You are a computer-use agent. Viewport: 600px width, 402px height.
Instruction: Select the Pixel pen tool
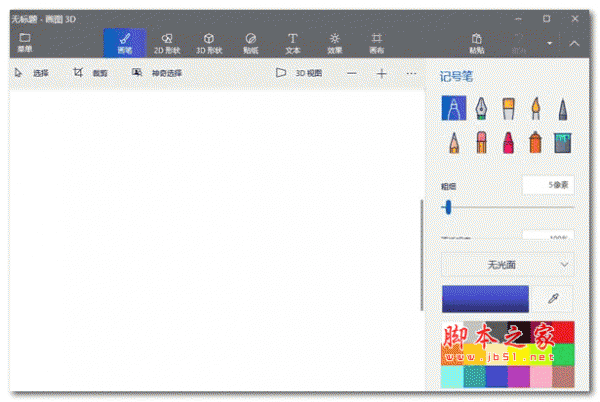point(562,109)
